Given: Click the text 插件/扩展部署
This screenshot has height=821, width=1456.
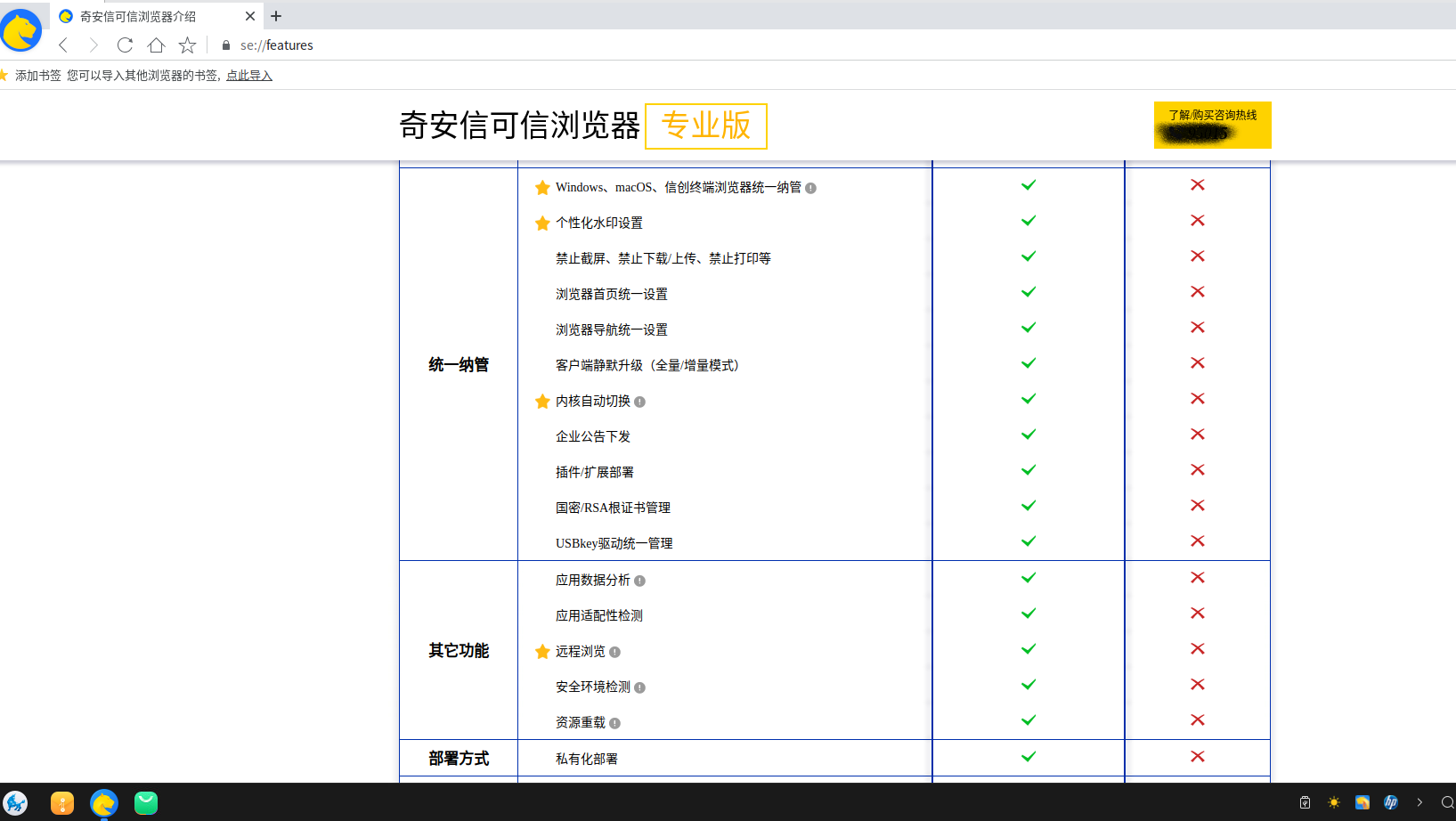Looking at the screenshot, I should click(x=595, y=472).
